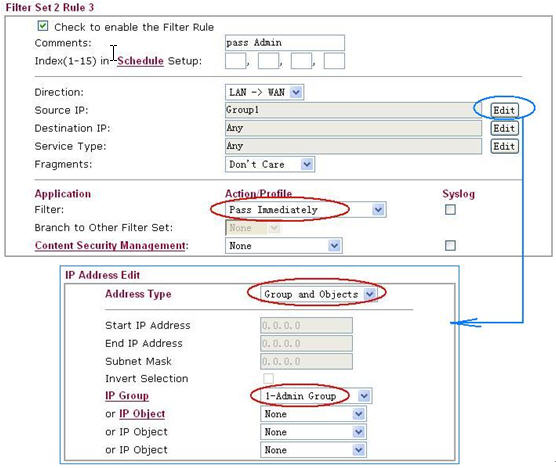Open the first or IP Object dropdown
This screenshot has height=468, width=556.
pyautogui.click(x=313, y=414)
